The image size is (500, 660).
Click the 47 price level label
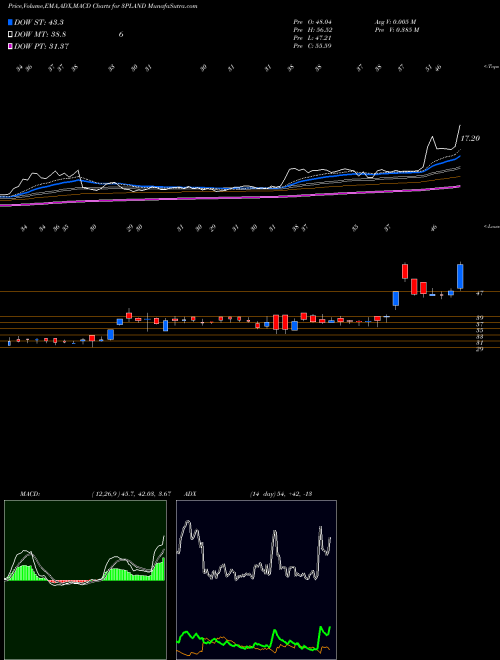[479, 293]
